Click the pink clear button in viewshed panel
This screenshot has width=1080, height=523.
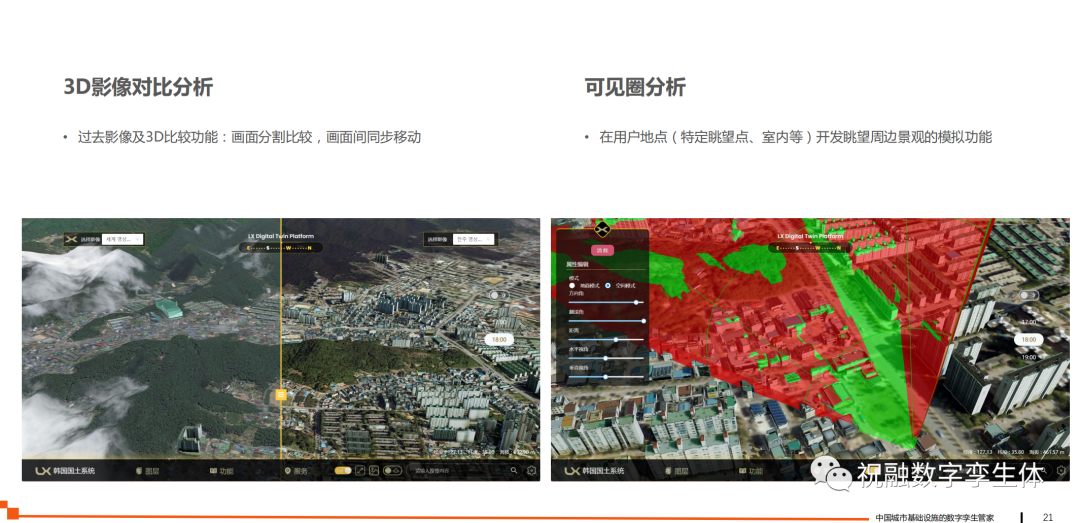(x=601, y=250)
